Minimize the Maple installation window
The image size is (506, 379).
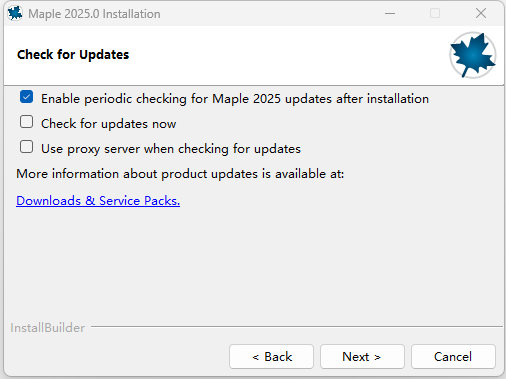point(390,14)
